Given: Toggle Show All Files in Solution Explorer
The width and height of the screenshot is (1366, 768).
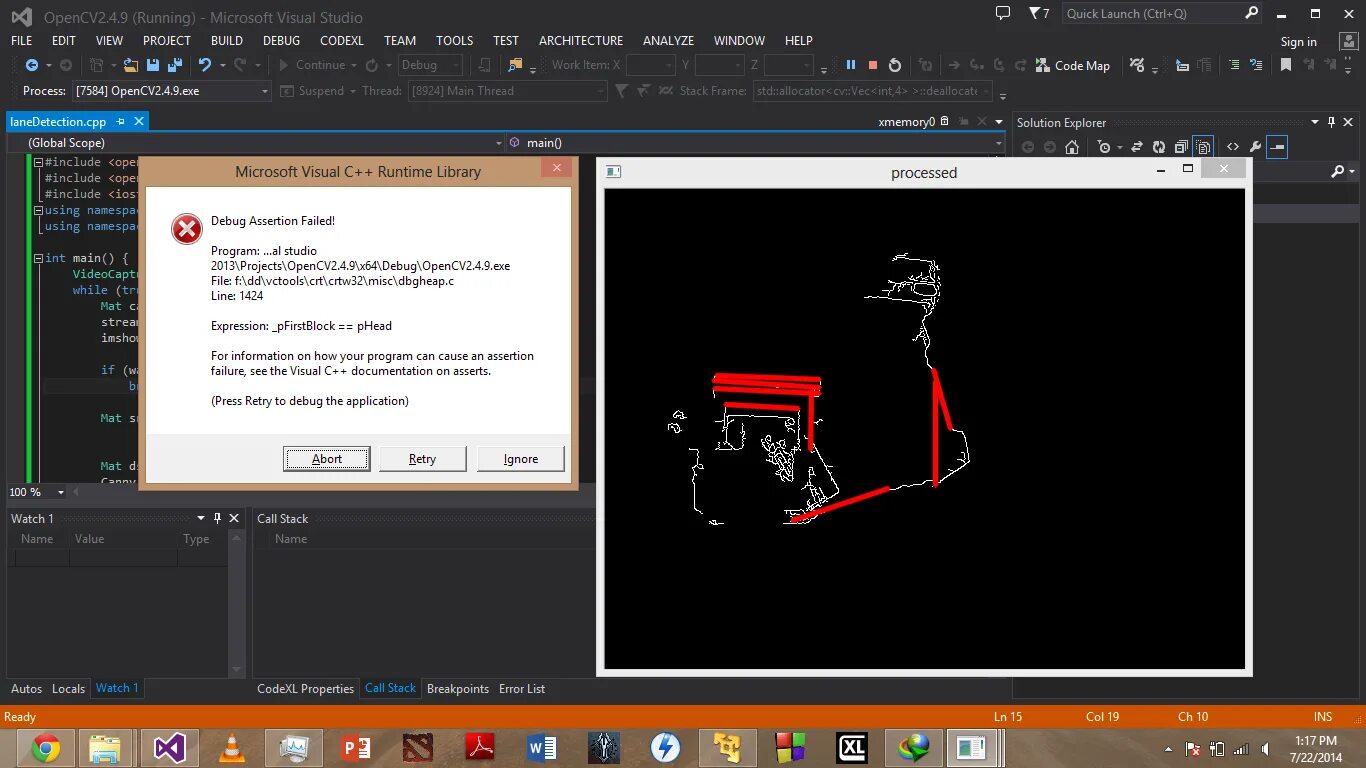Looking at the screenshot, I should click(x=1204, y=147).
